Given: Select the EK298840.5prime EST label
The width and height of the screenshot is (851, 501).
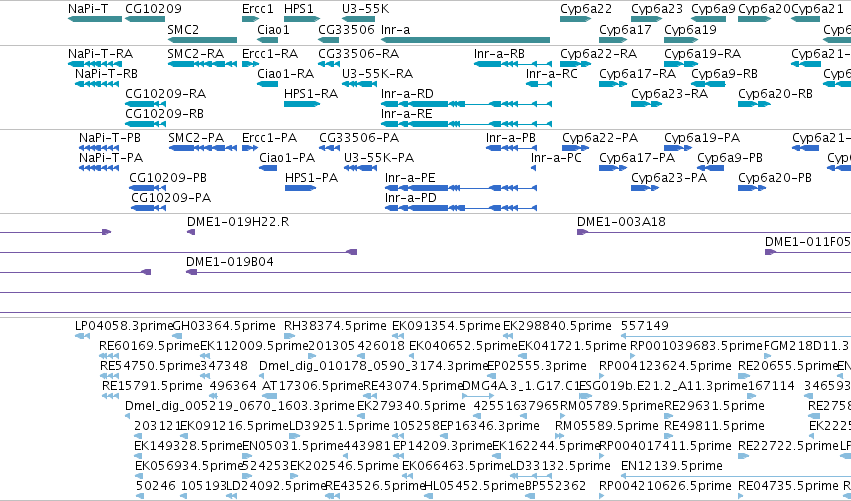Looking at the screenshot, I should pyautogui.click(x=557, y=326).
